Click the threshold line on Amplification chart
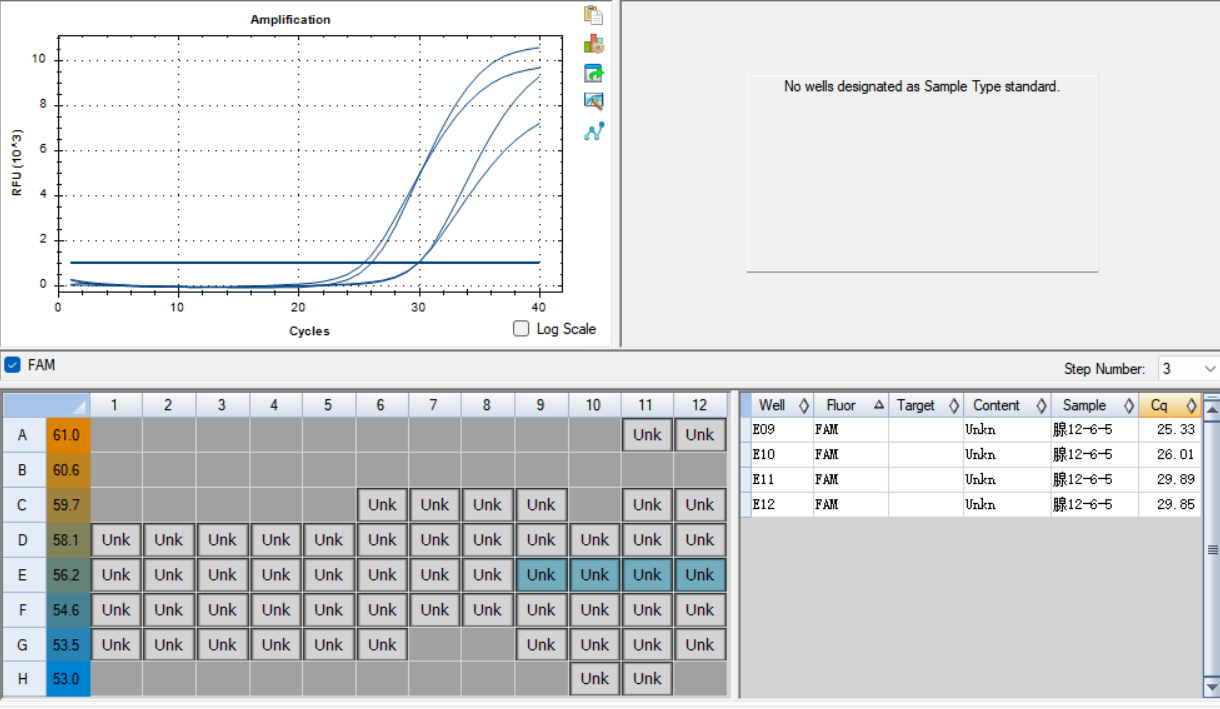The image size is (1220, 709). coord(305,263)
